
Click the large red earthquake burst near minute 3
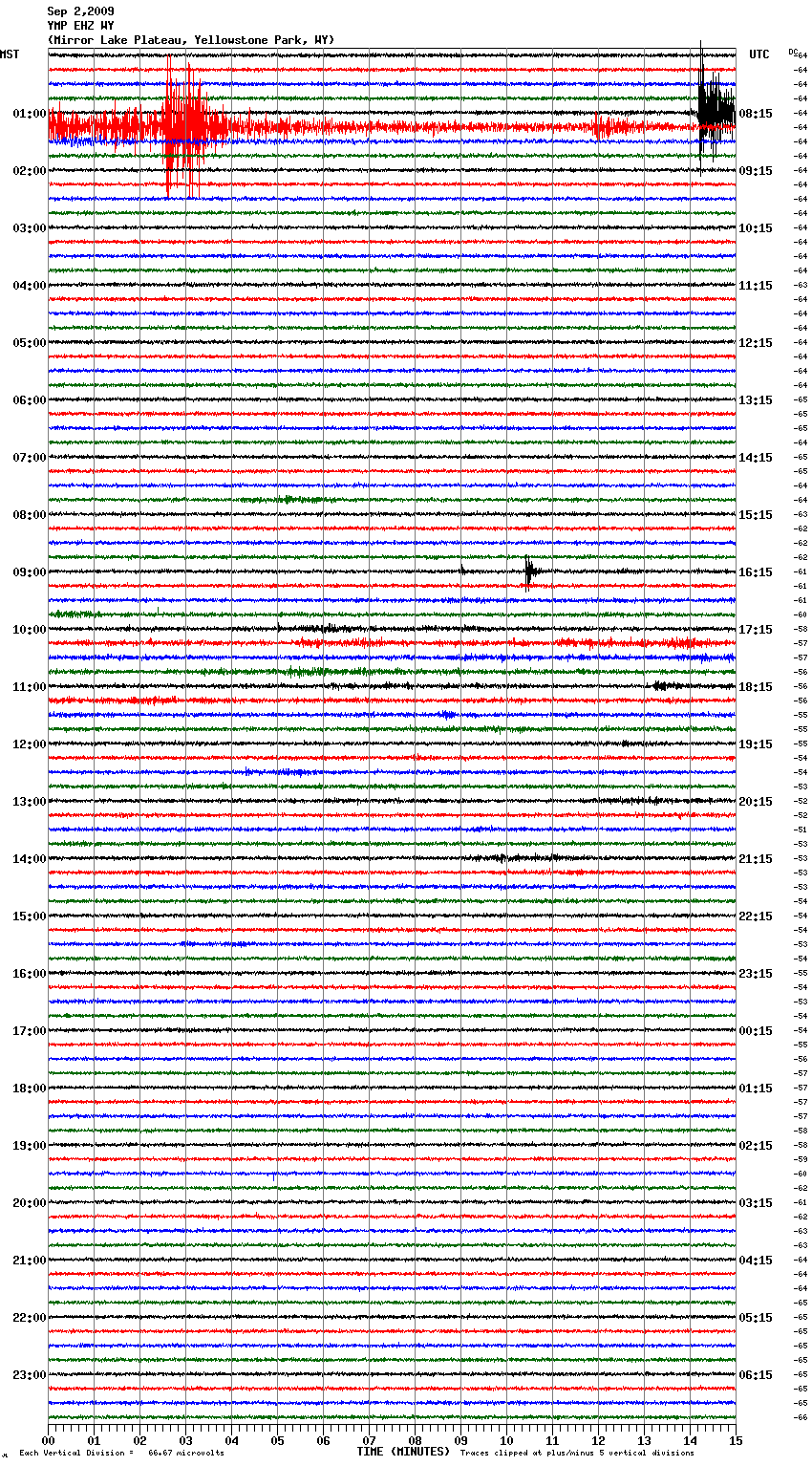tap(184, 126)
